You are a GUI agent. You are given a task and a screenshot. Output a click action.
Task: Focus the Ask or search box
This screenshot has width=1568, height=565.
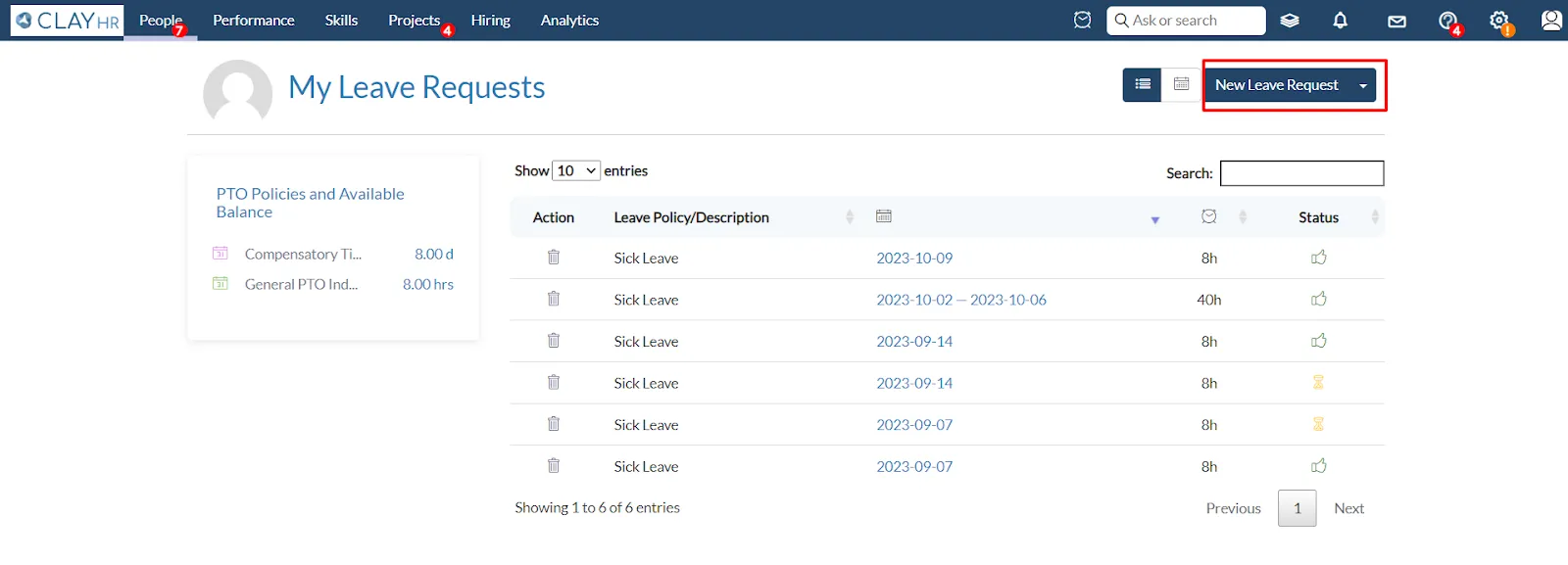(1186, 21)
